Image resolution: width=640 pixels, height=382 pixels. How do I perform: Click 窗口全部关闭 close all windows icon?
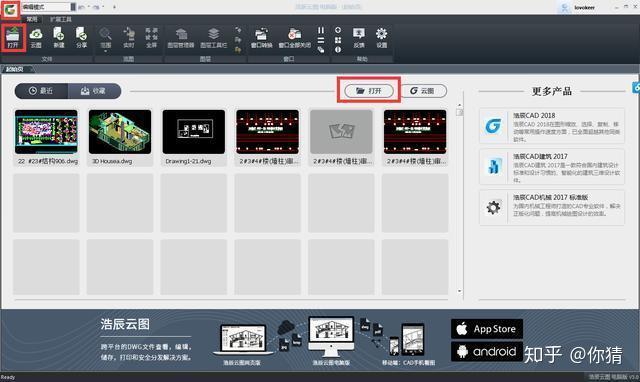[x=295, y=38]
